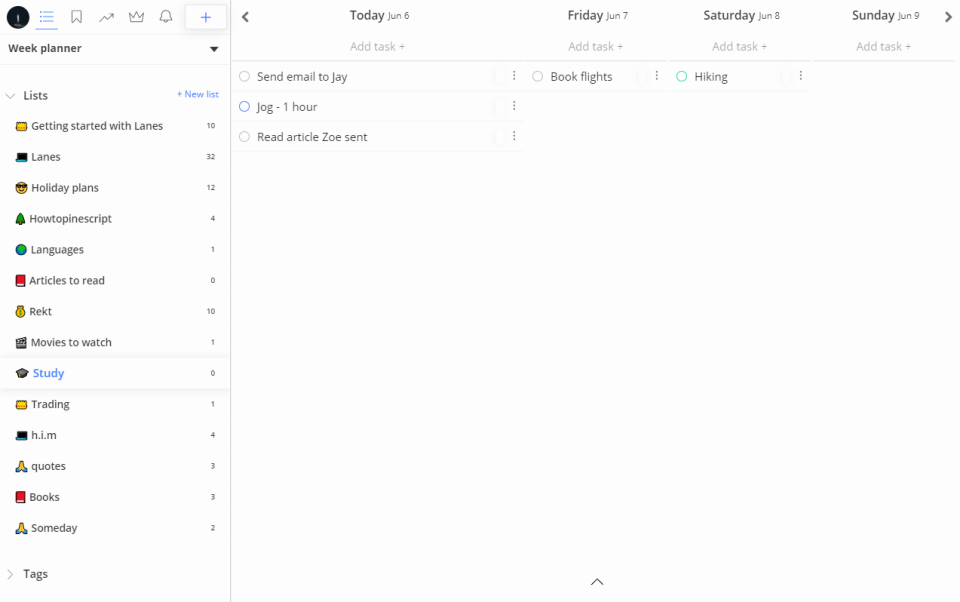Open the statistics trend chart icon
Image resolution: width=960 pixels, height=602 pixels.
107,17
